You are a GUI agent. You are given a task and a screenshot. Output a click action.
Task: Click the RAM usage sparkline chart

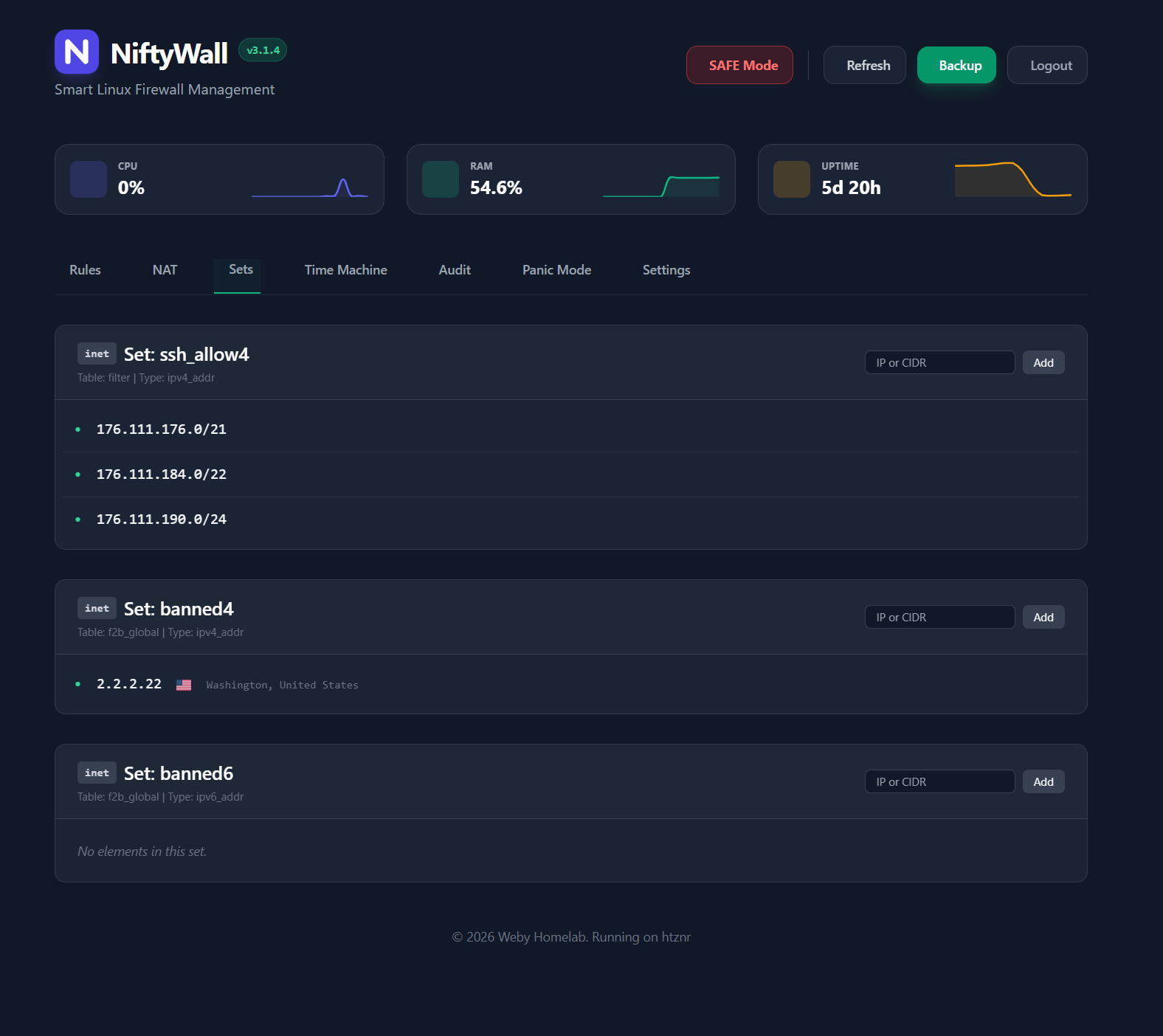(661, 187)
